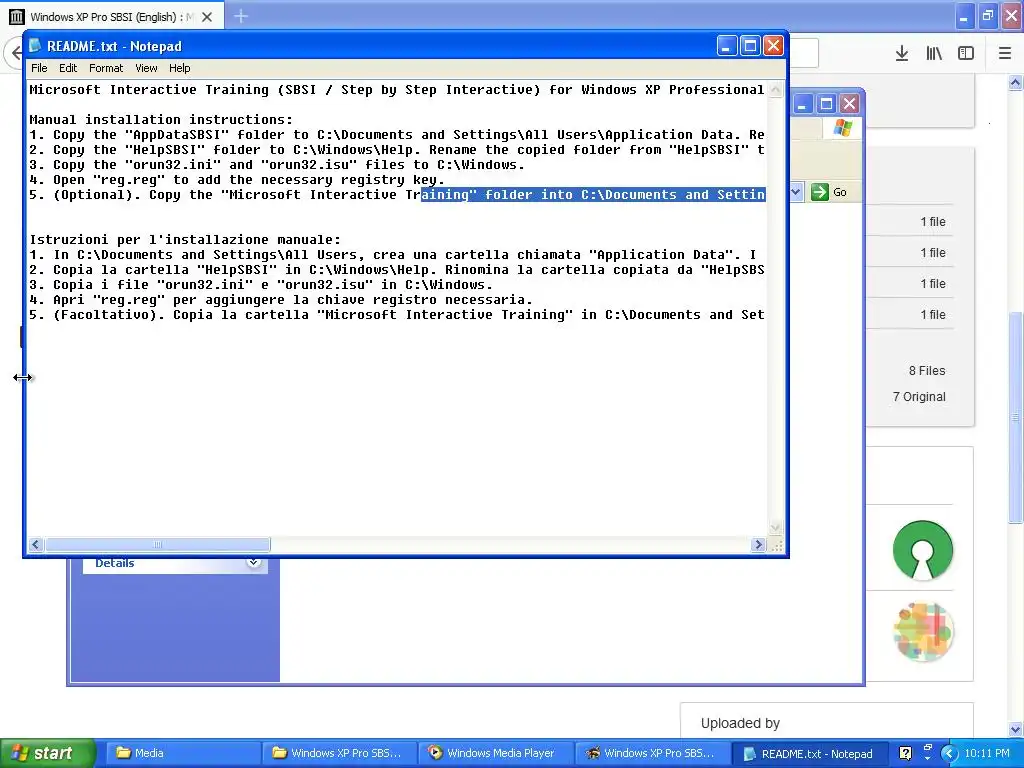Click the Notepad horizontal scrollbar thumb

click(x=157, y=545)
